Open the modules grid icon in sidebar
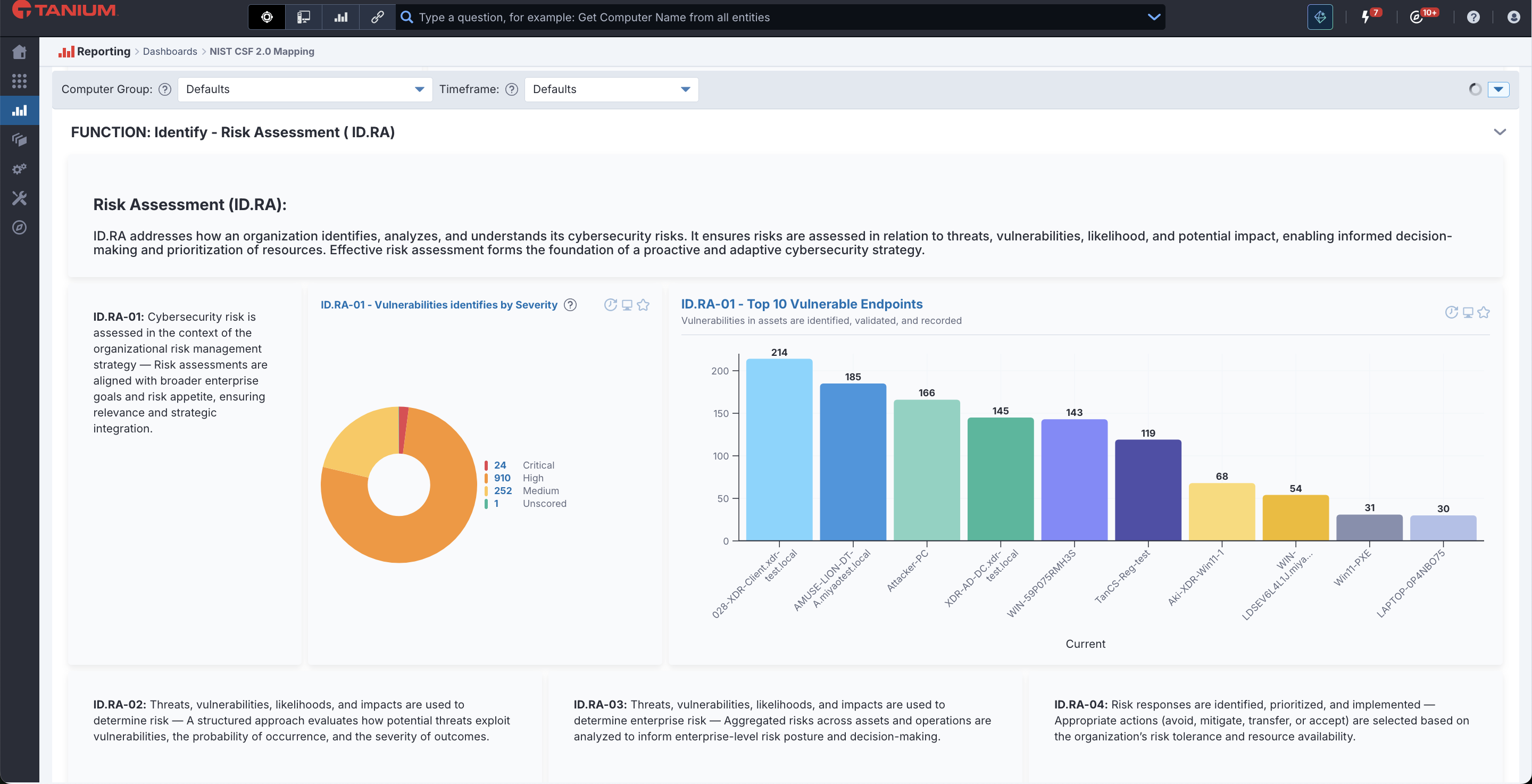Image resolution: width=1532 pixels, height=784 pixels. coord(19,81)
